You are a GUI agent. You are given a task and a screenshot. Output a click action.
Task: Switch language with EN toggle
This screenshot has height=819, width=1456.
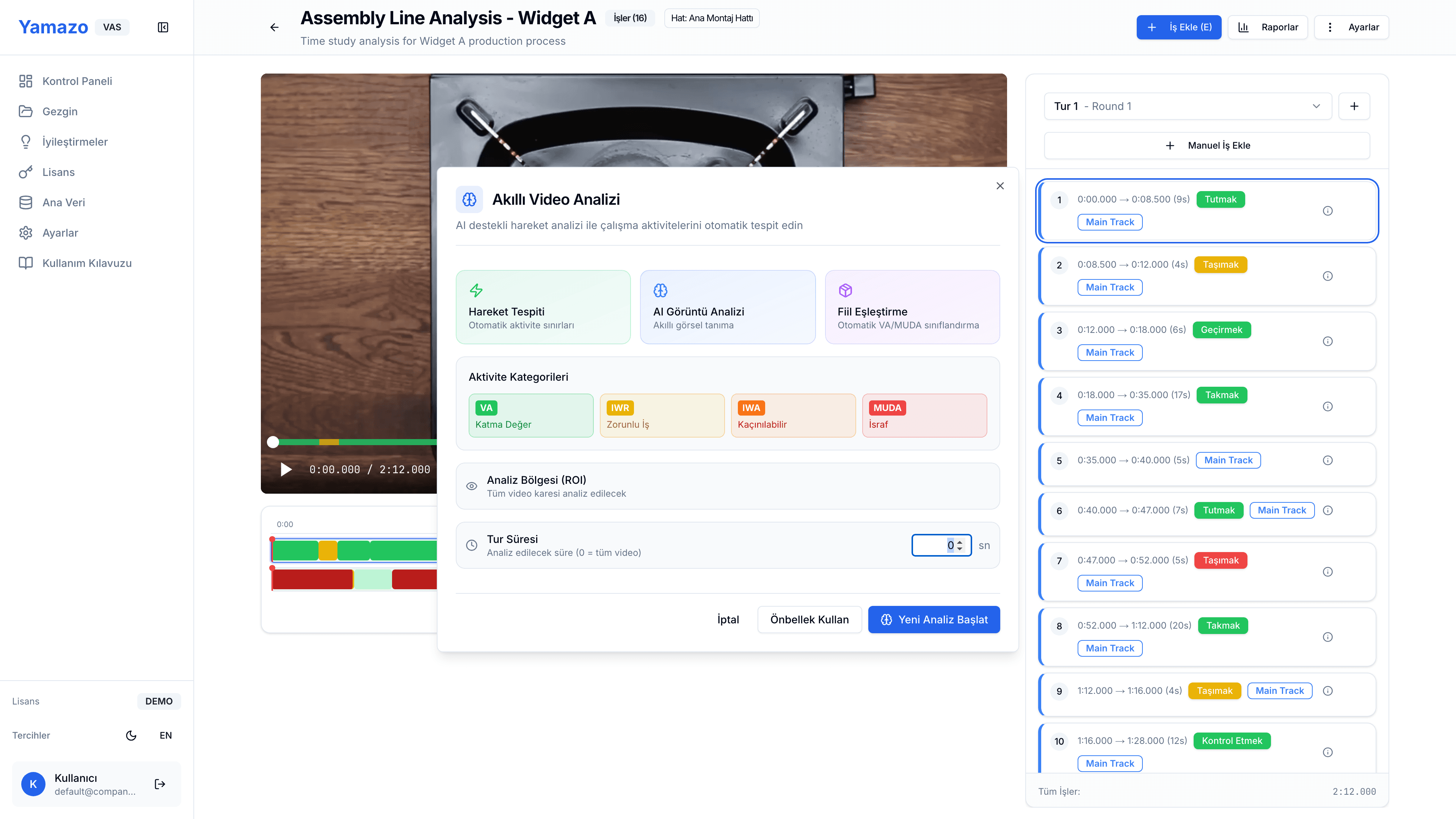click(x=166, y=735)
